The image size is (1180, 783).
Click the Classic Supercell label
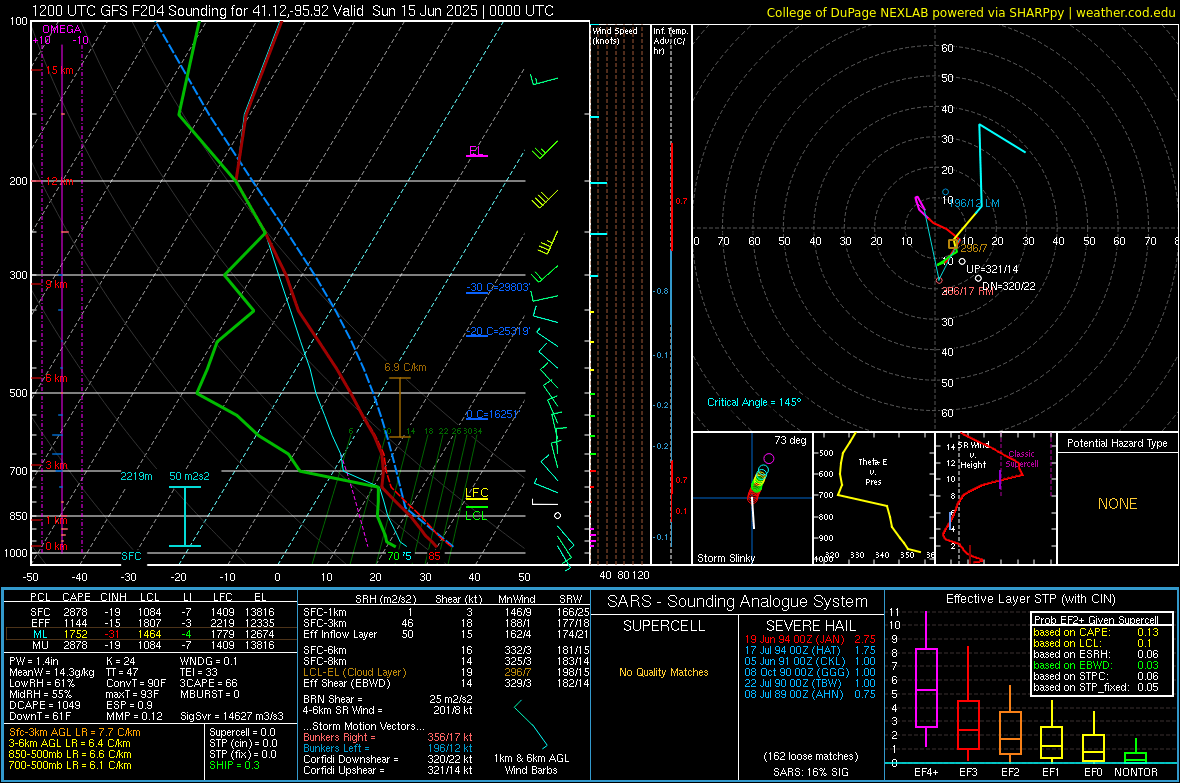click(1022, 459)
